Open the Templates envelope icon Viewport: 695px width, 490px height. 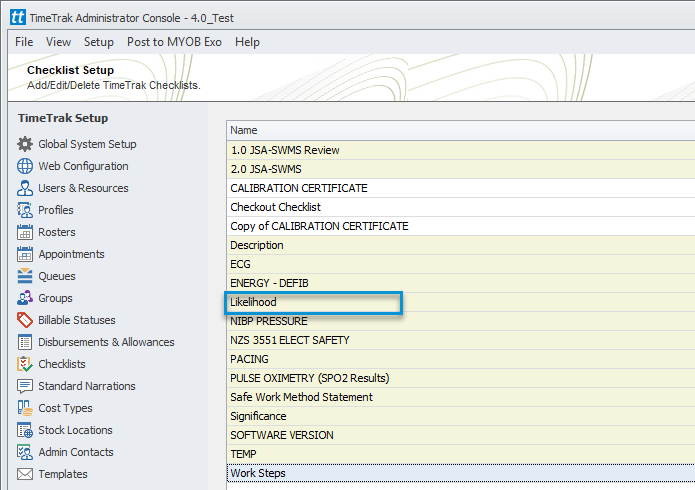25,474
